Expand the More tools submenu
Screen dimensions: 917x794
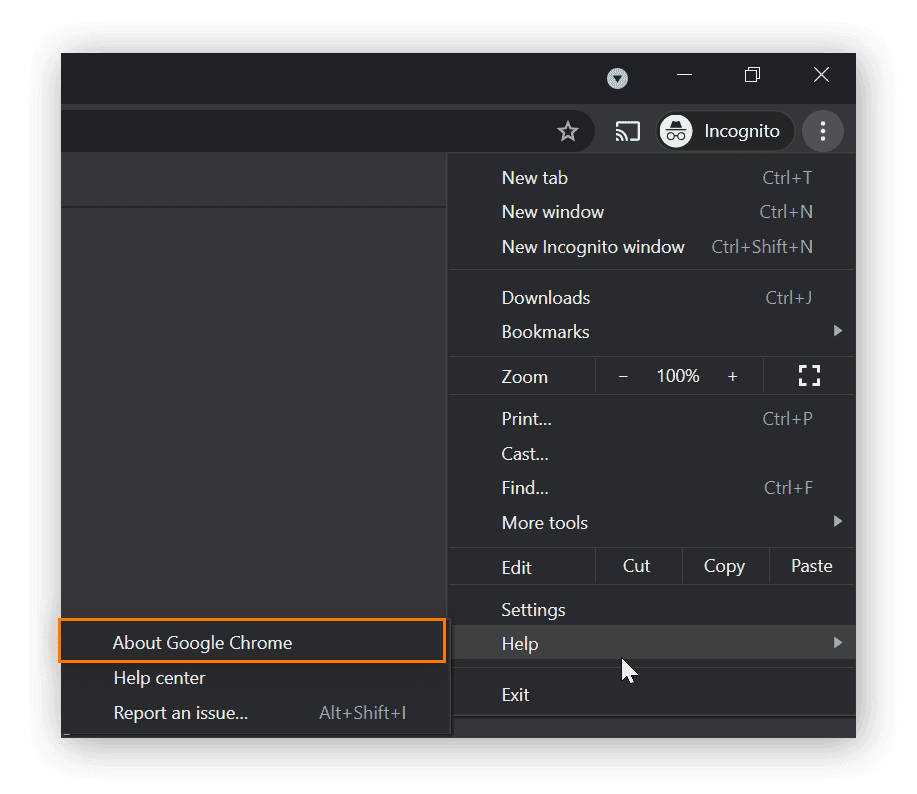[651, 522]
